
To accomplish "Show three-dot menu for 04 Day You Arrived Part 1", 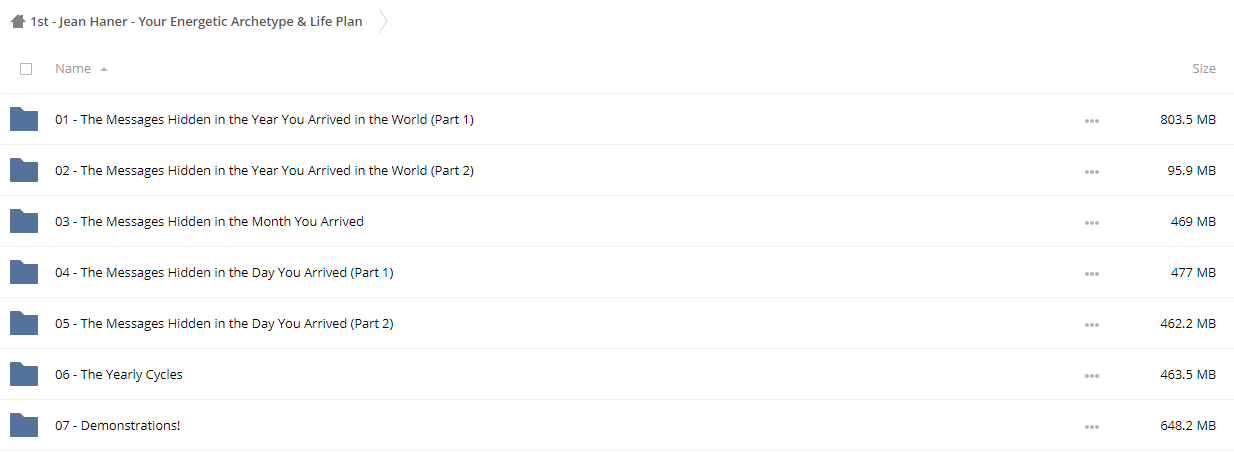I will (1091, 274).
